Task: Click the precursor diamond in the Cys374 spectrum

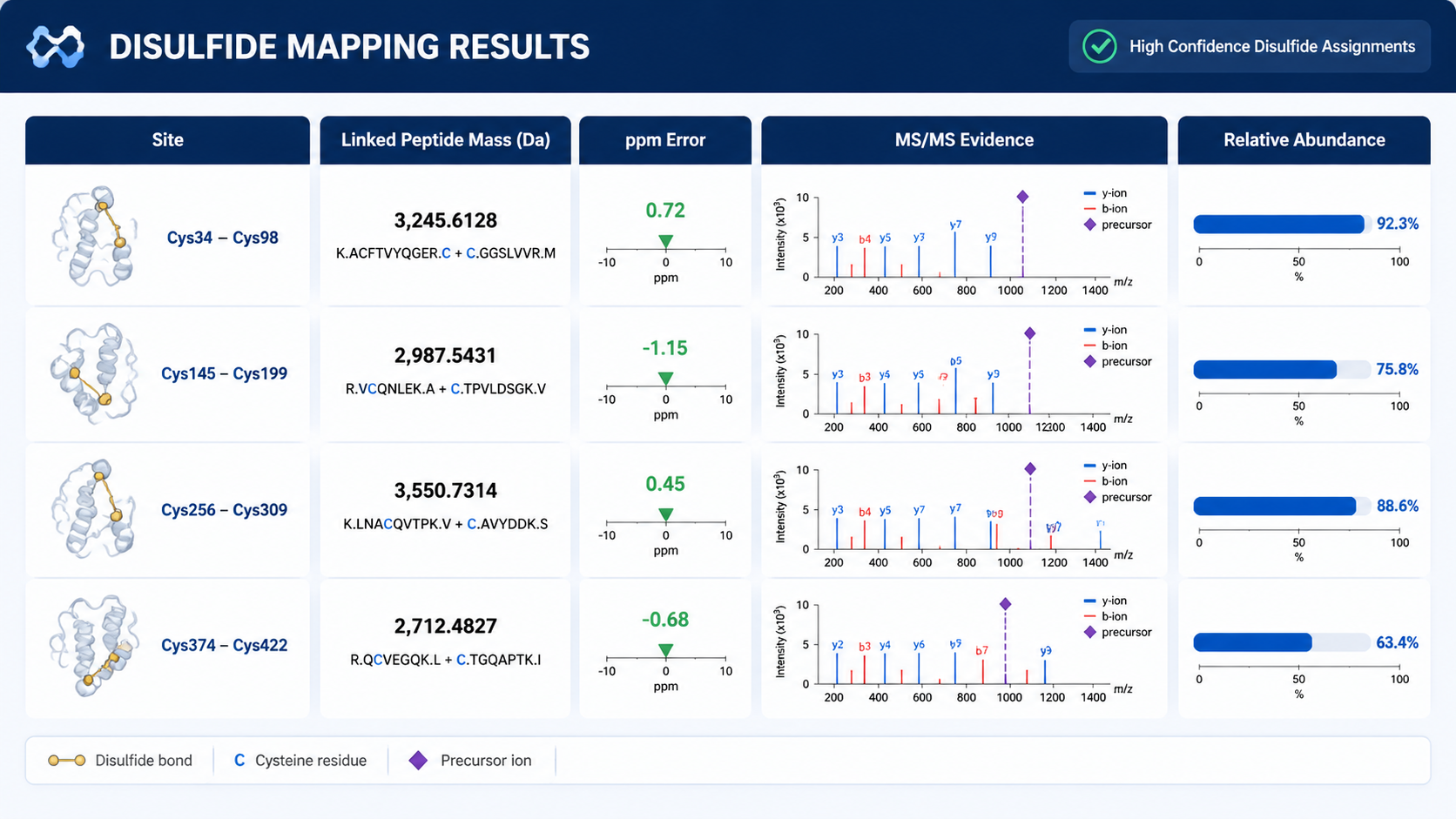Action: pyautogui.click(x=1005, y=604)
